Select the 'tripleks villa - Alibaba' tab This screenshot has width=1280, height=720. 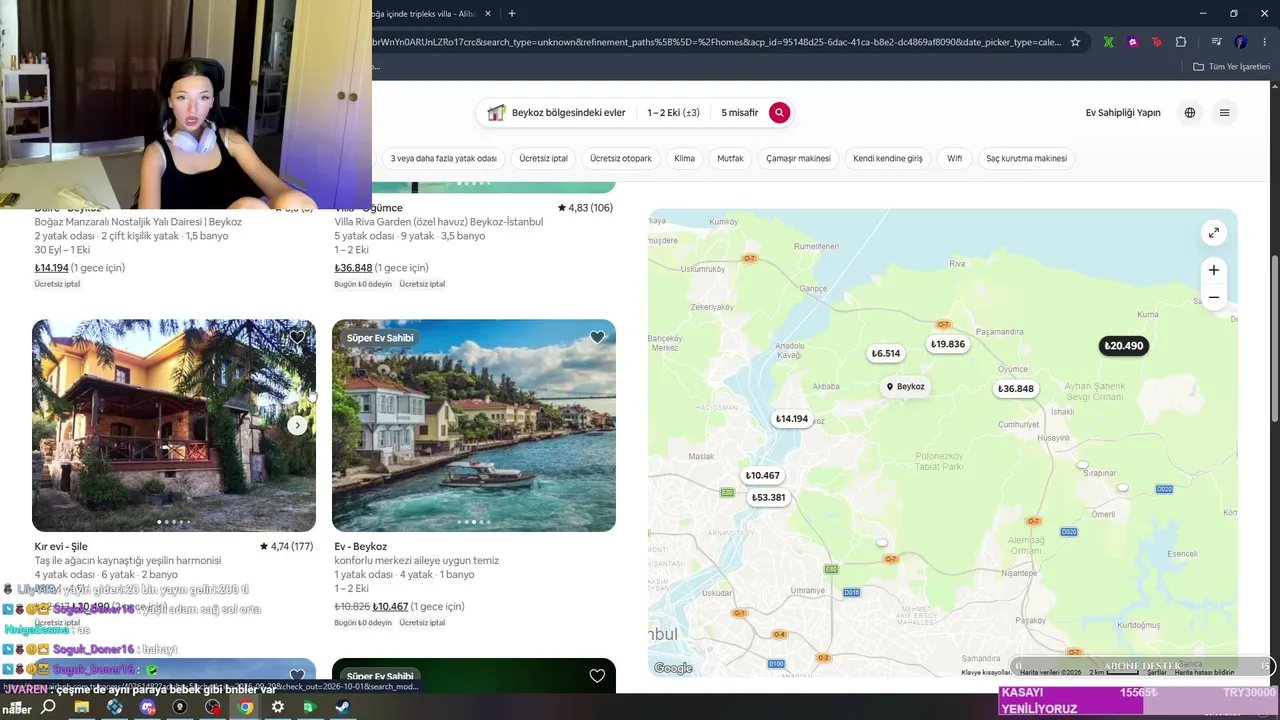(424, 14)
